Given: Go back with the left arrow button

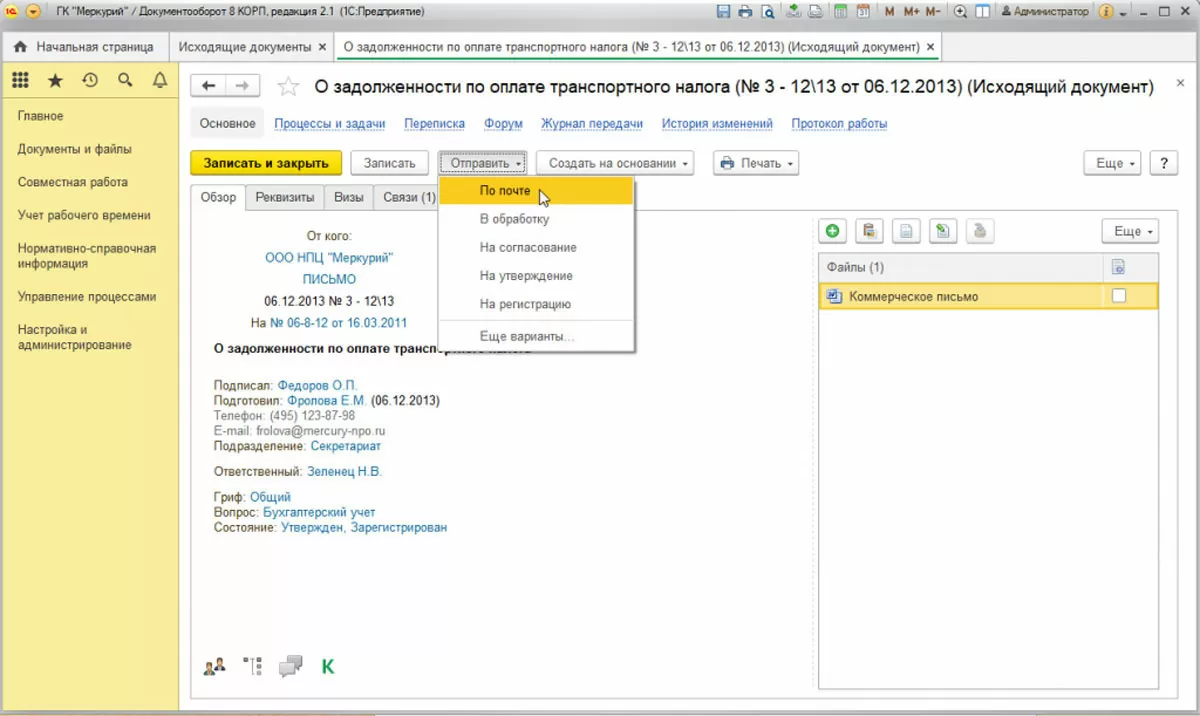Looking at the screenshot, I should [x=208, y=87].
